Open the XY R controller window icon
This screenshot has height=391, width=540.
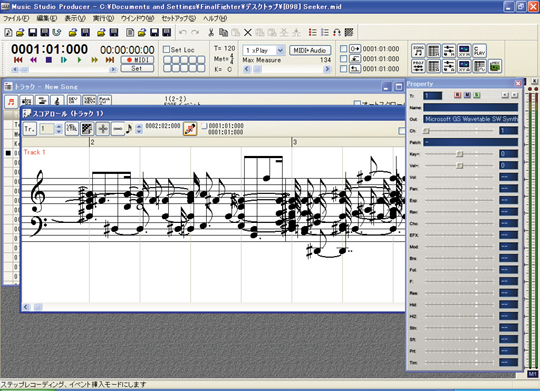click(x=464, y=51)
